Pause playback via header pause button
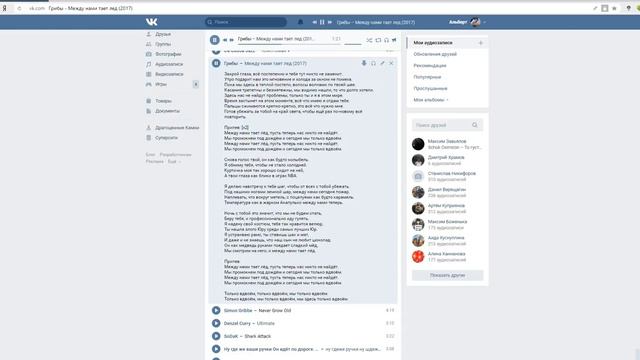The height and width of the screenshot is (360, 640). tap(322, 22)
